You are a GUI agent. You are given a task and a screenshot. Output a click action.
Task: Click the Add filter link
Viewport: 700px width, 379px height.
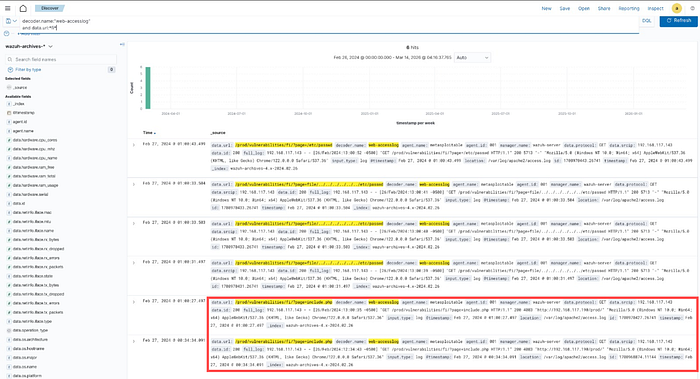[28, 33]
